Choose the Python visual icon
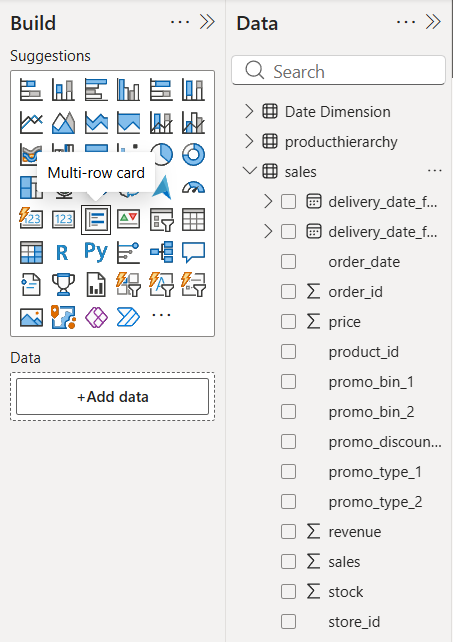 pyautogui.click(x=96, y=252)
